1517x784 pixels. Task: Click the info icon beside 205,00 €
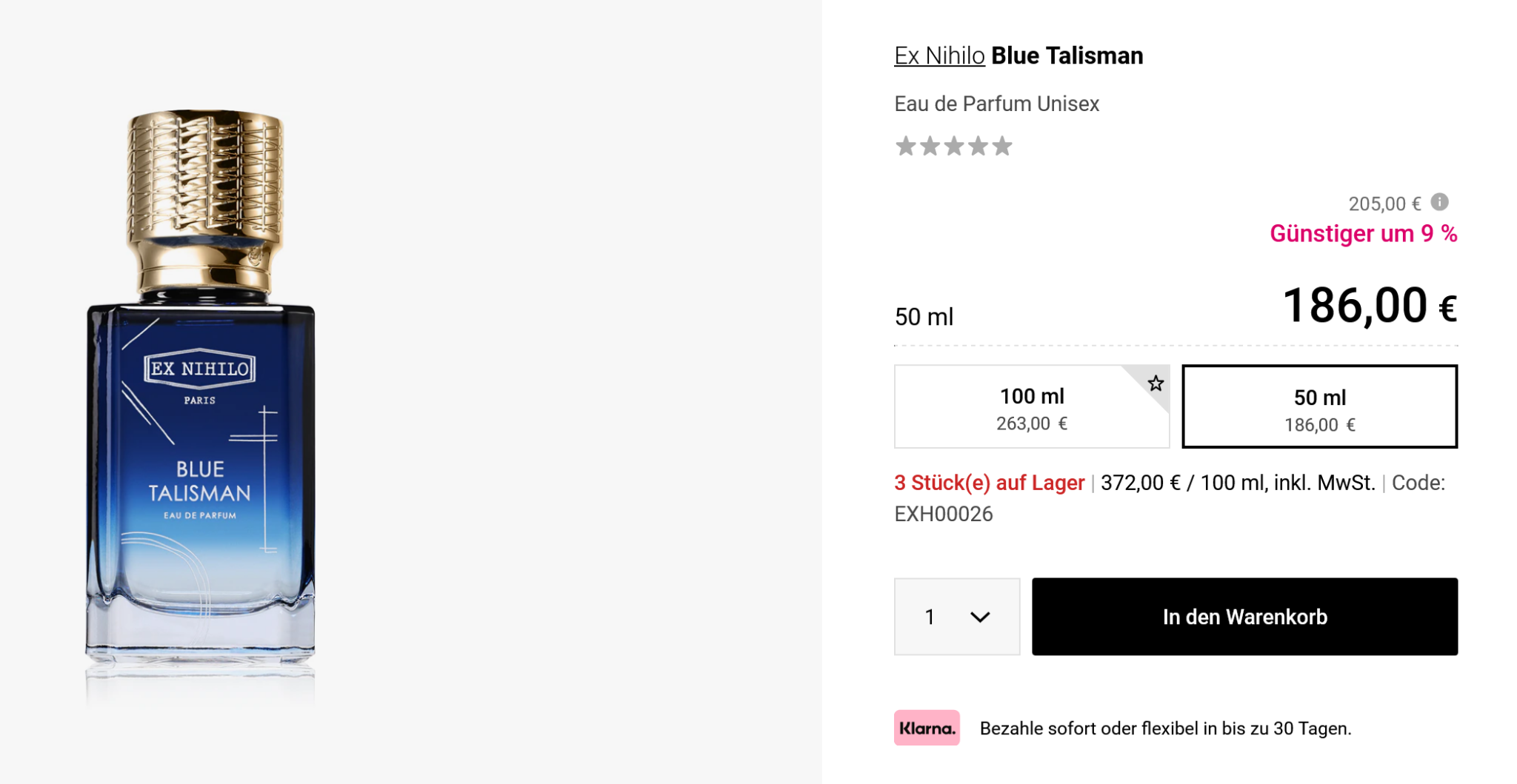(1439, 202)
